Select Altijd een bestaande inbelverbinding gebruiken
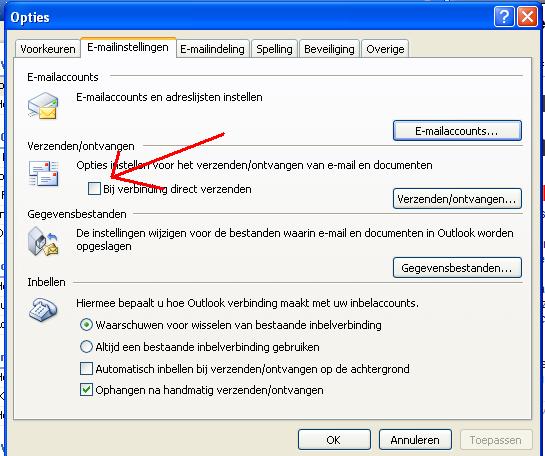 pos(86,347)
